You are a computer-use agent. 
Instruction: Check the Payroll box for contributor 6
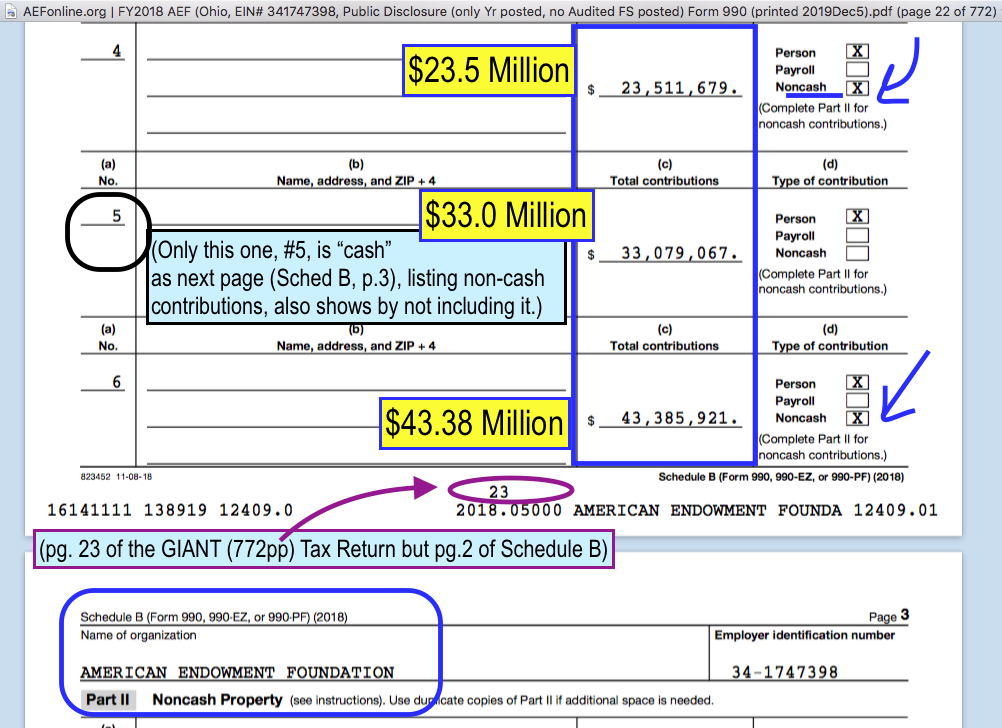pyautogui.click(x=857, y=400)
